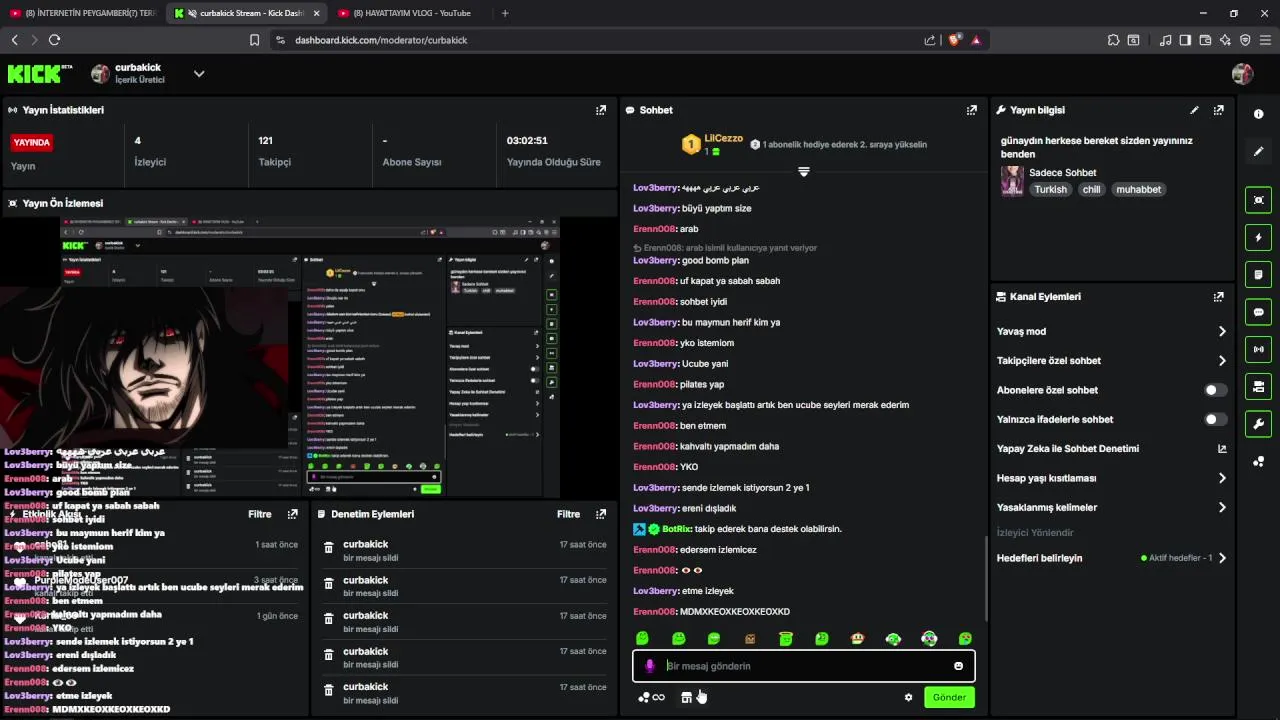Open Filtre in Etkinlik Akışı panel
1280x720 pixels.
click(x=260, y=514)
